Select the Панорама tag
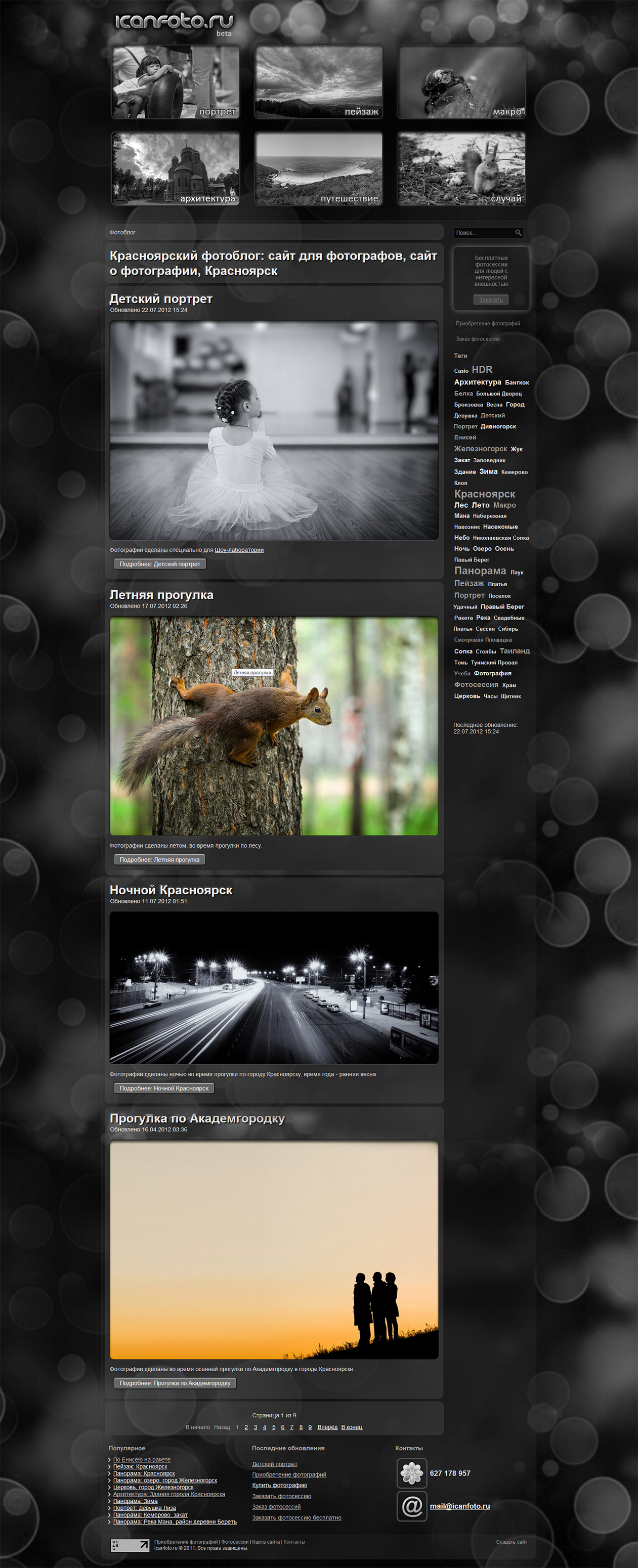Screen dimensions: 638x1568 pyautogui.click(x=480, y=571)
